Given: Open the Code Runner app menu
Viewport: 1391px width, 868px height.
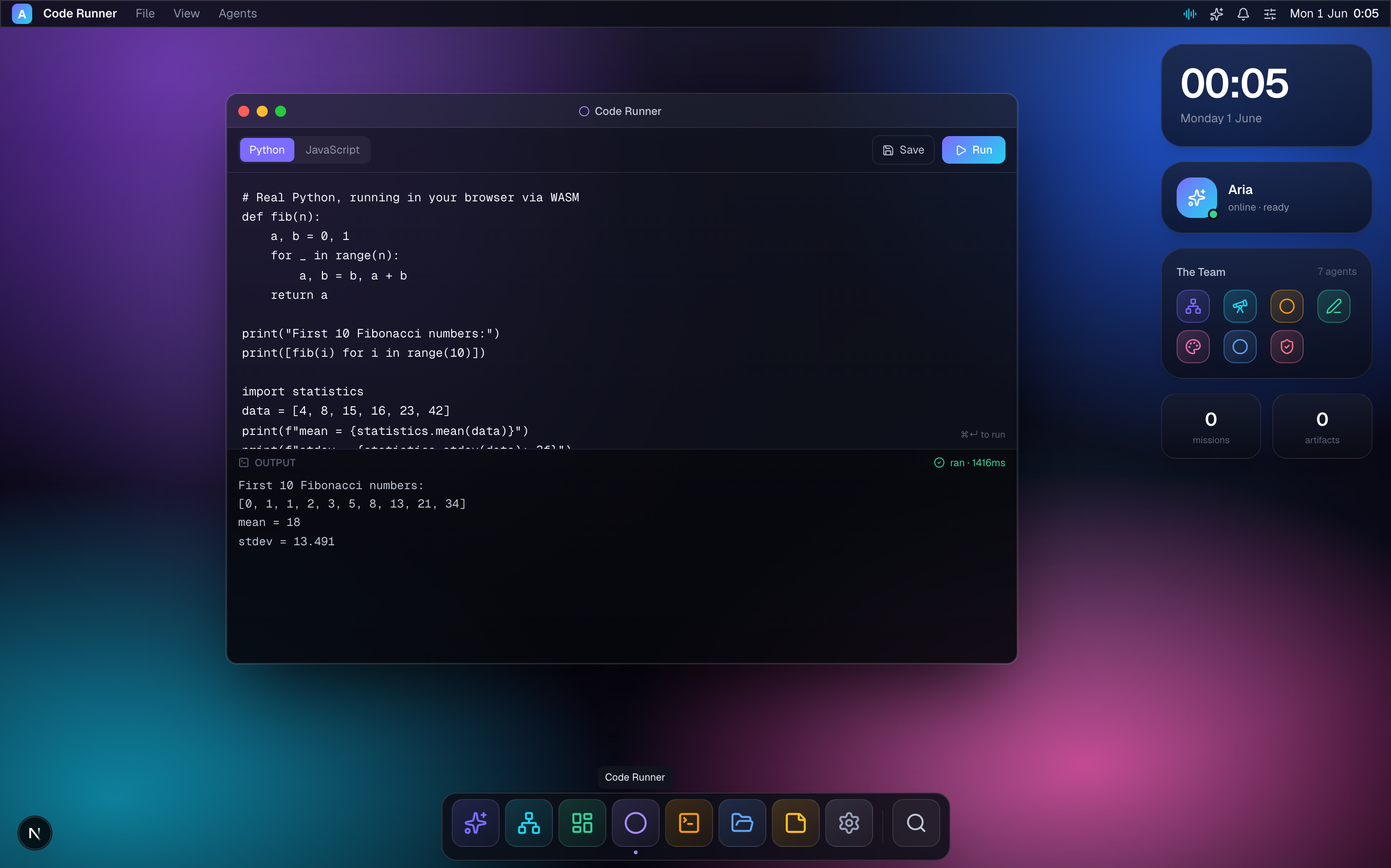Looking at the screenshot, I should point(80,14).
